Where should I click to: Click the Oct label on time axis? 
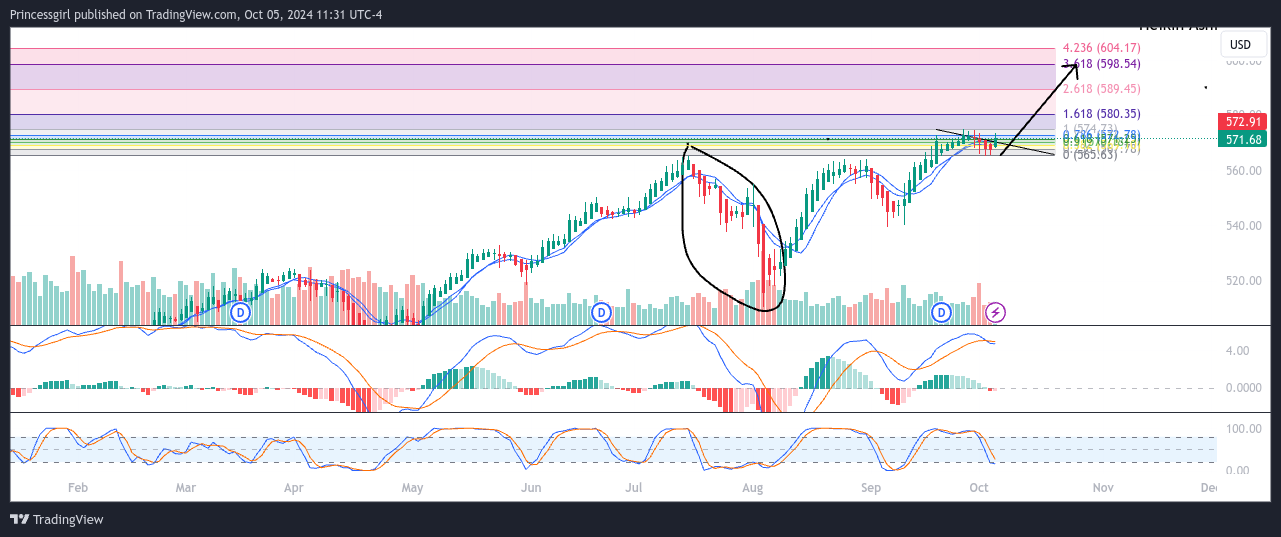(x=978, y=488)
